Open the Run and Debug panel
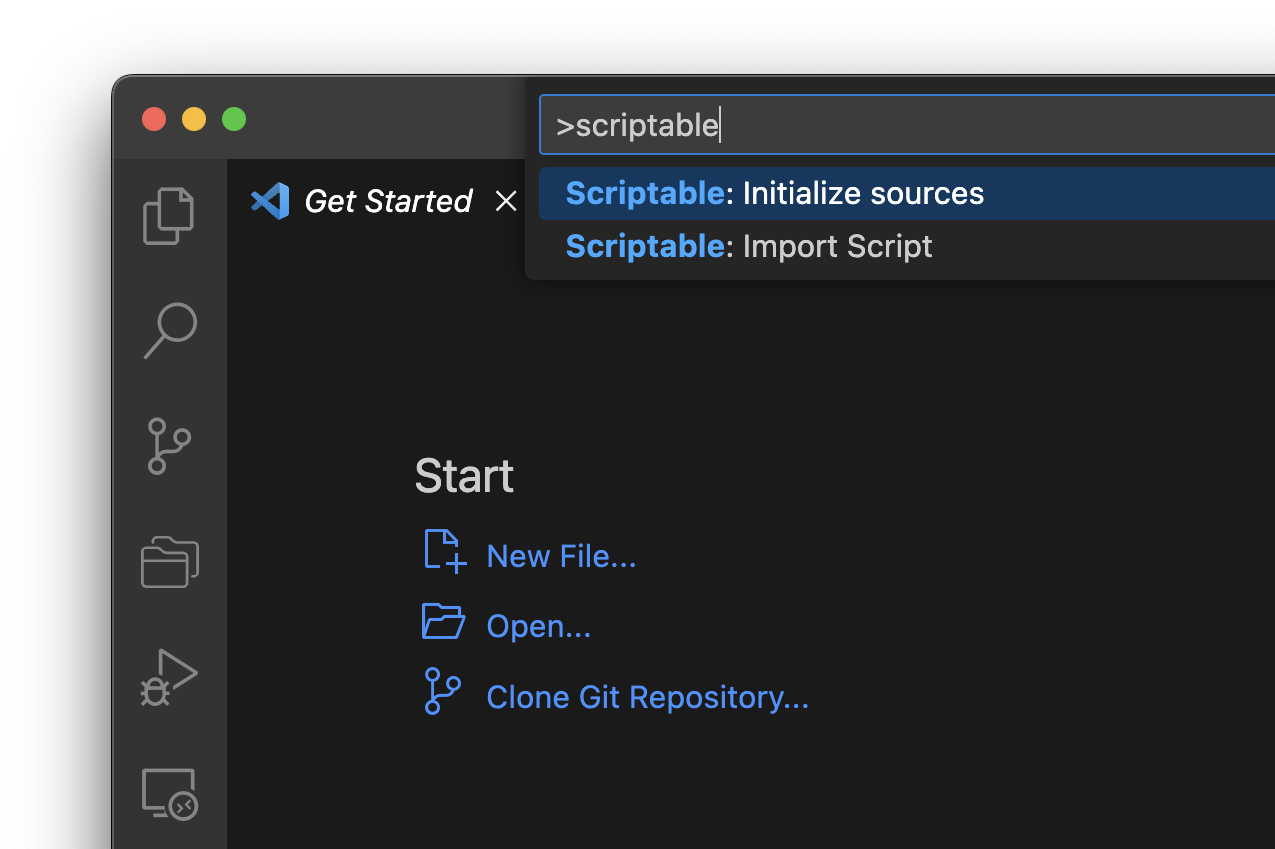This screenshot has width=1275, height=849. tap(169, 677)
